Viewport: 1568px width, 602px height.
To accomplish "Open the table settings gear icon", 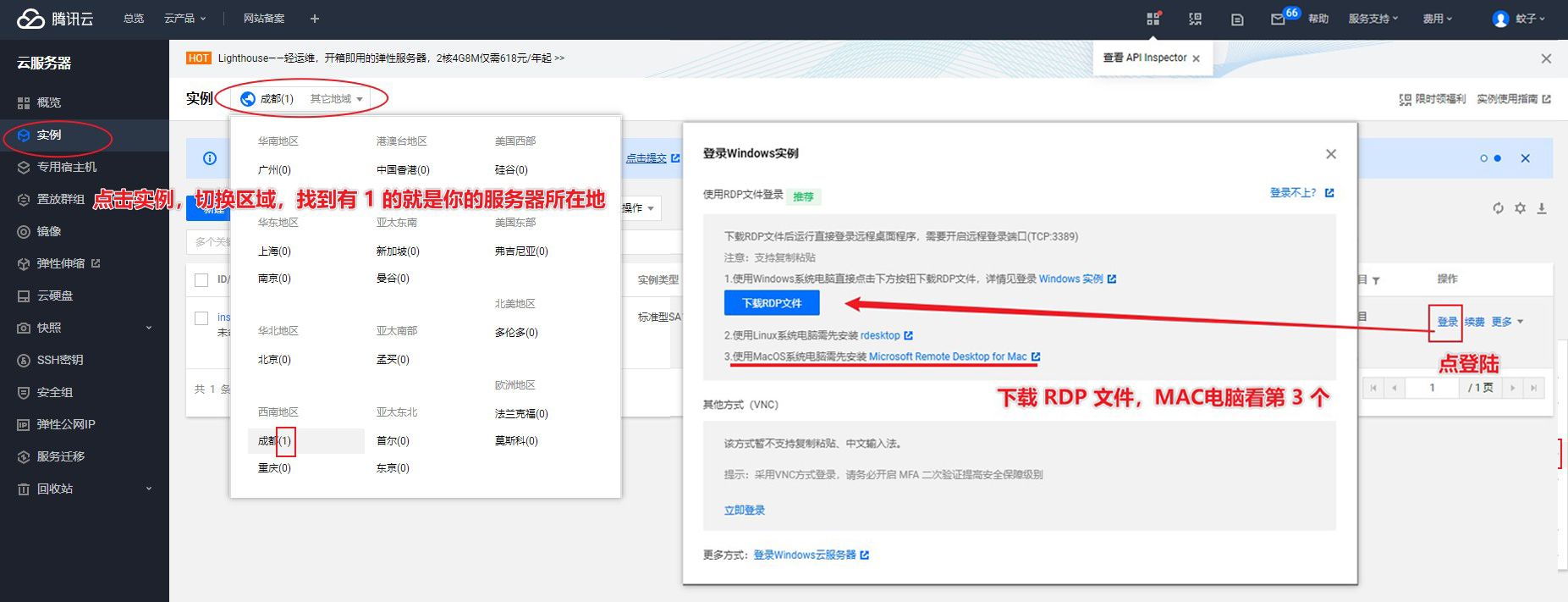I will (x=1520, y=208).
